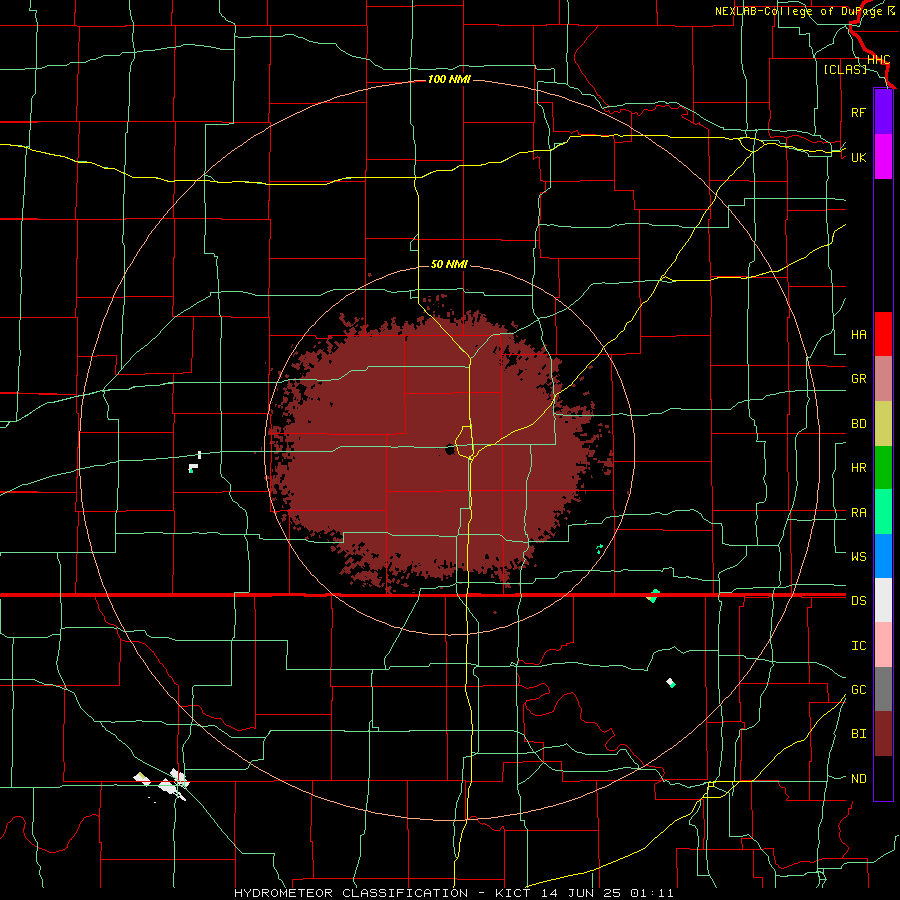This screenshot has height=900, width=900.
Task: Pick the HR green legend swatch
Action: (883, 467)
